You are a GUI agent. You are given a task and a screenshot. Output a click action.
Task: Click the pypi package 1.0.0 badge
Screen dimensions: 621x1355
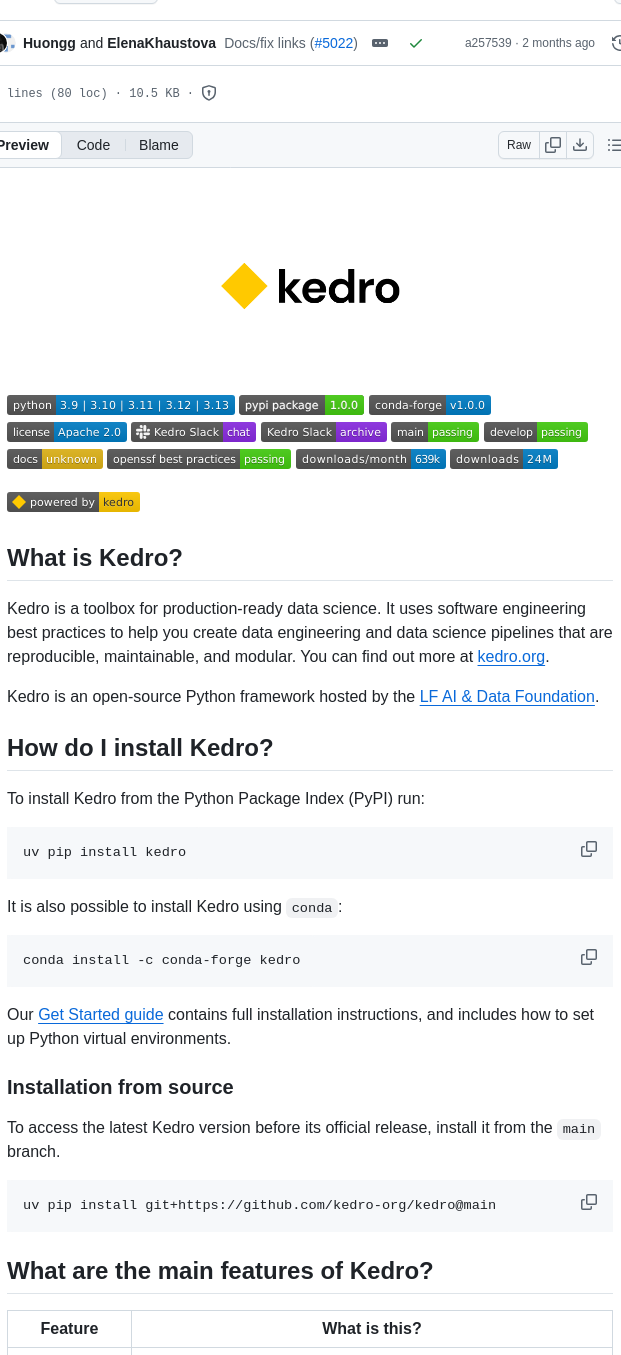coord(302,405)
